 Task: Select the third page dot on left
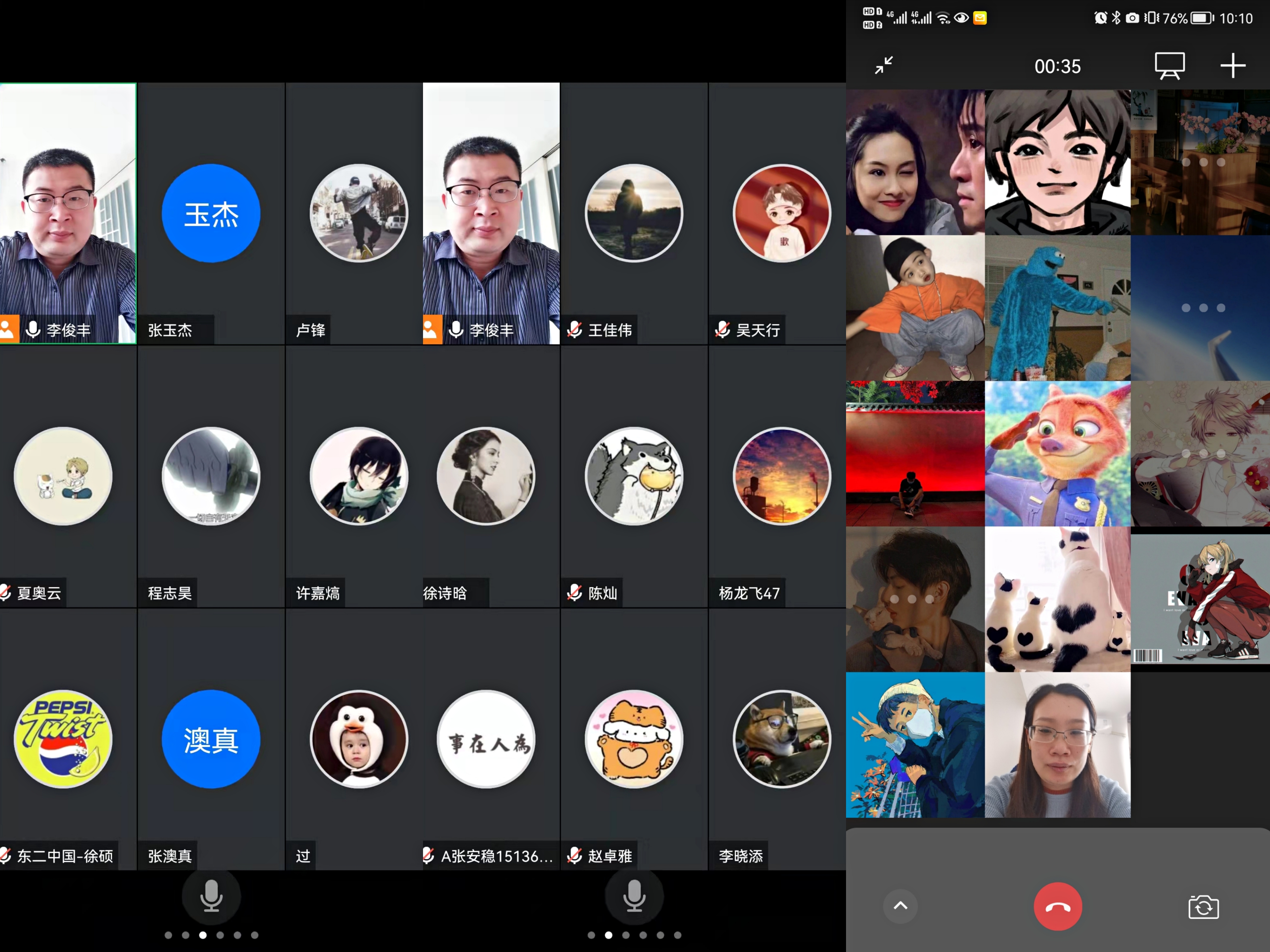[203, 935]
